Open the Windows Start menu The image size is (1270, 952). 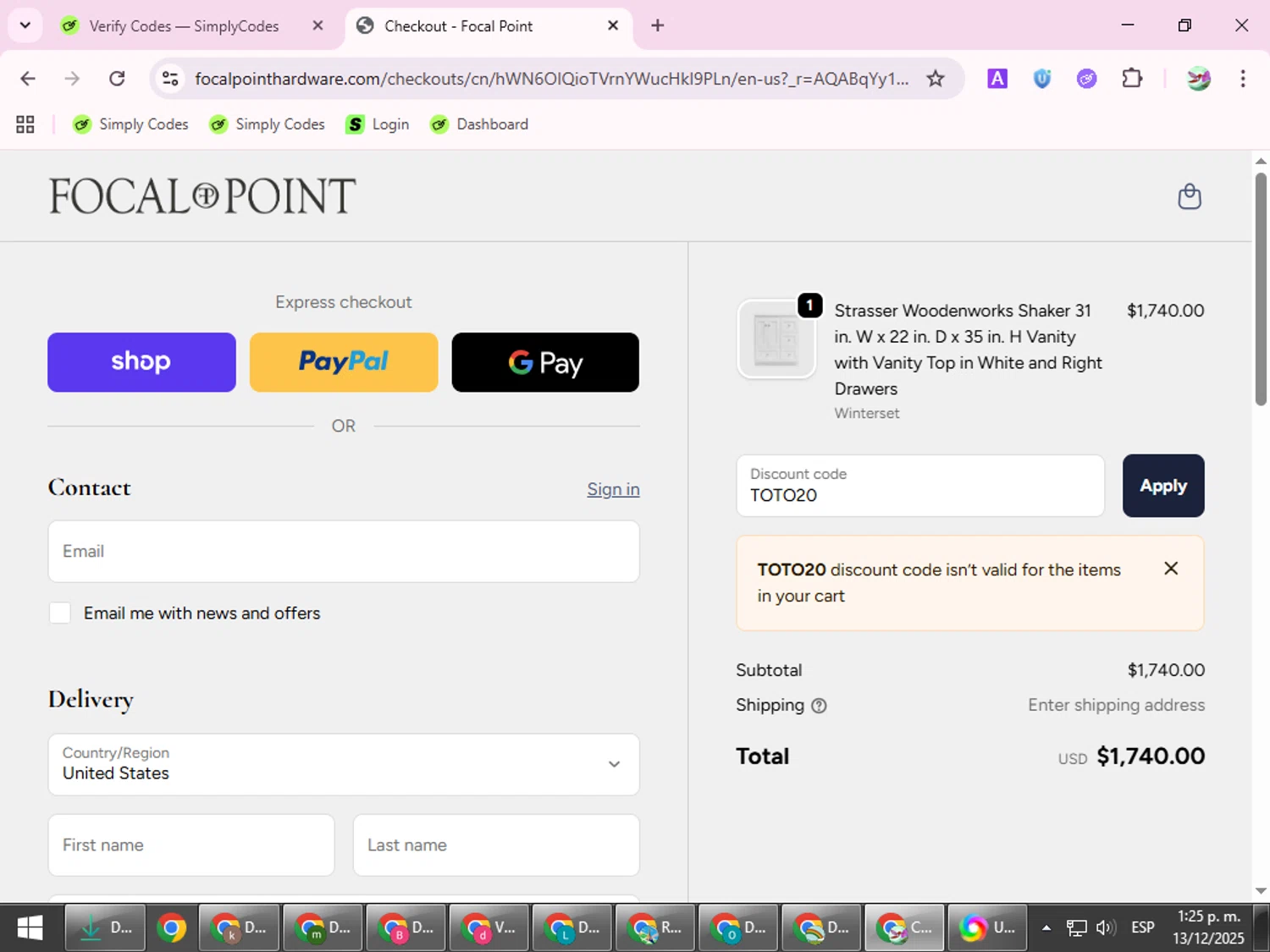(x=30, y=927)
